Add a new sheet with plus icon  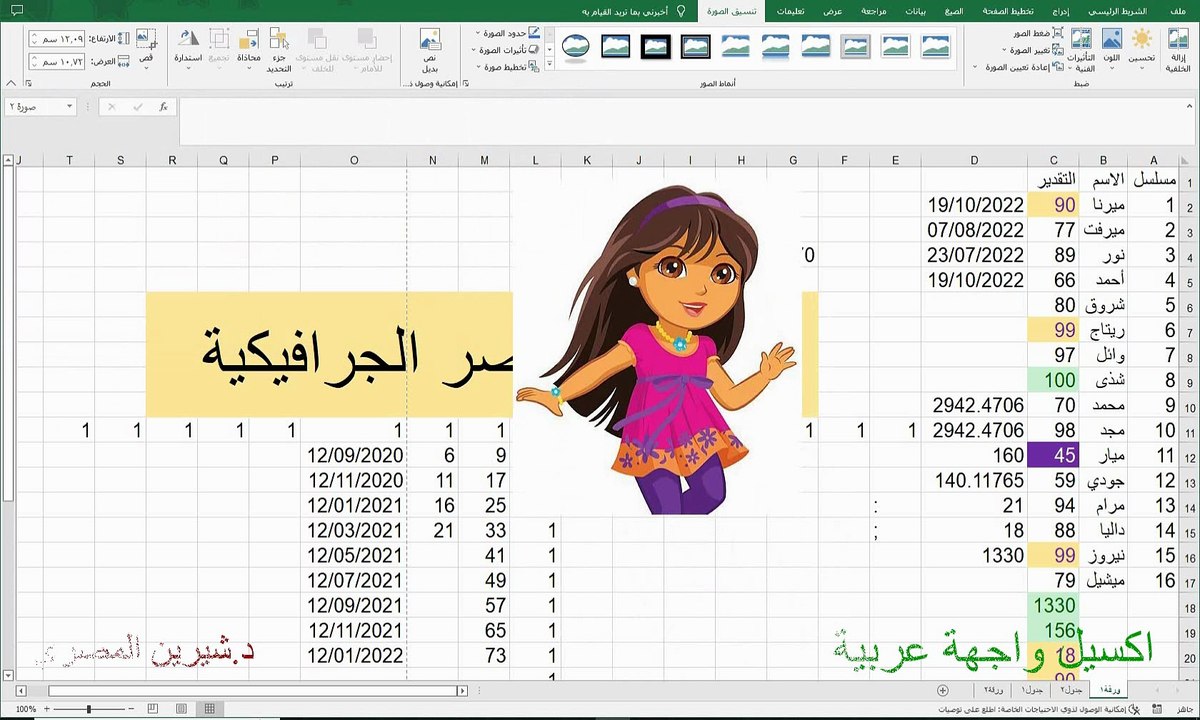coord(942,690)
